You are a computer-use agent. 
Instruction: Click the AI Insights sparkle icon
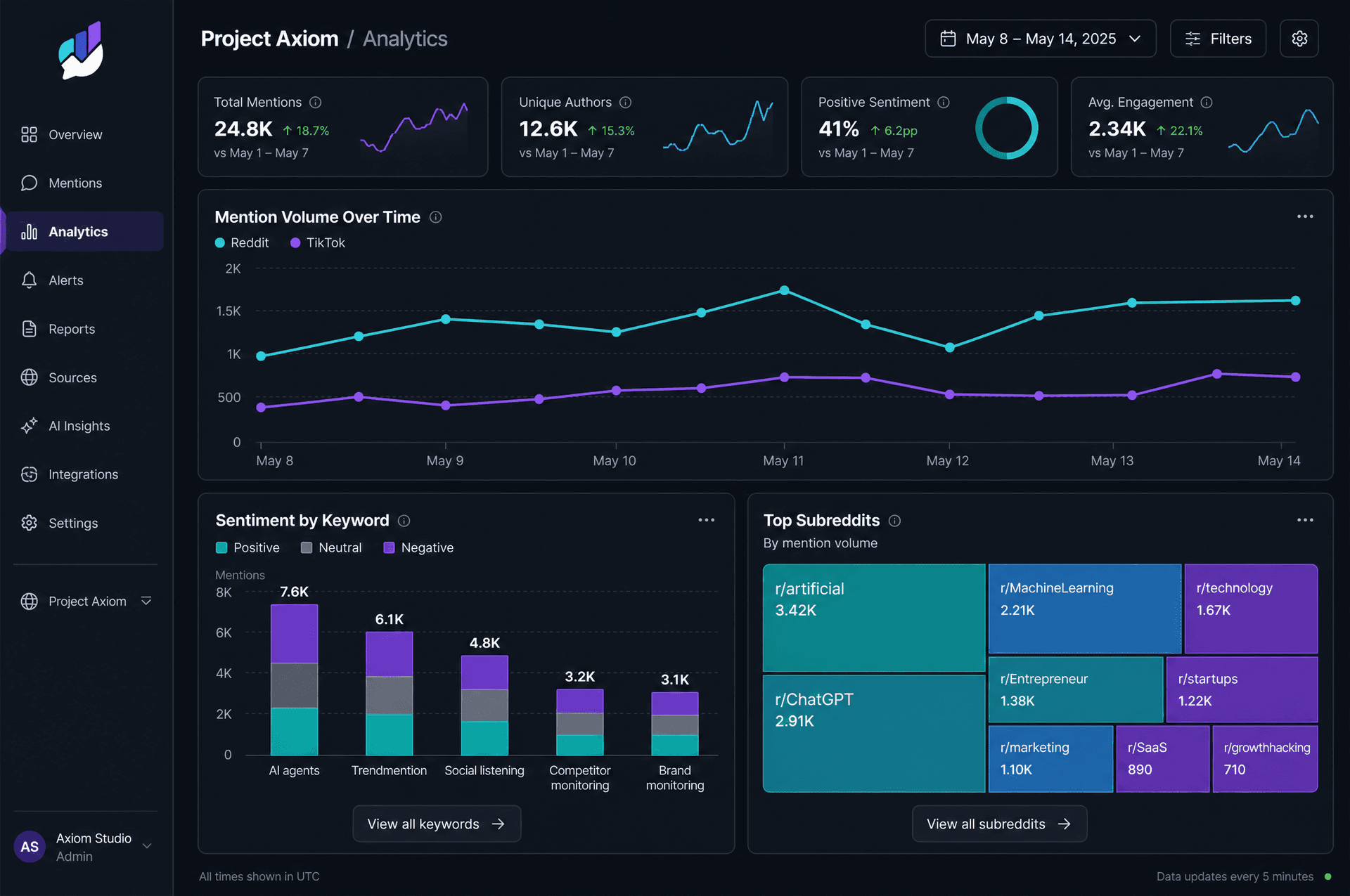tap(29, 425)
